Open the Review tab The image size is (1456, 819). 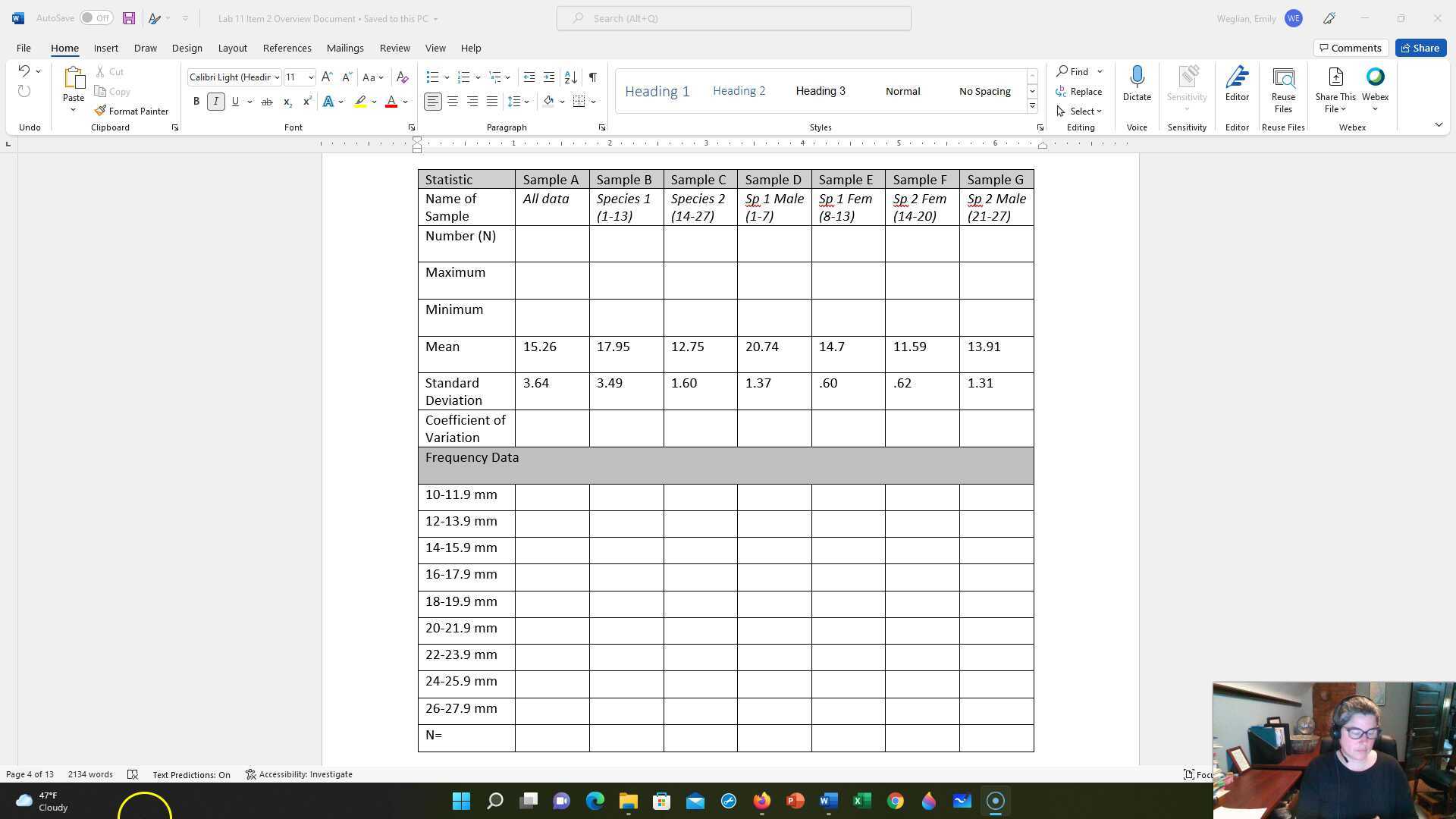click(394, 48)
